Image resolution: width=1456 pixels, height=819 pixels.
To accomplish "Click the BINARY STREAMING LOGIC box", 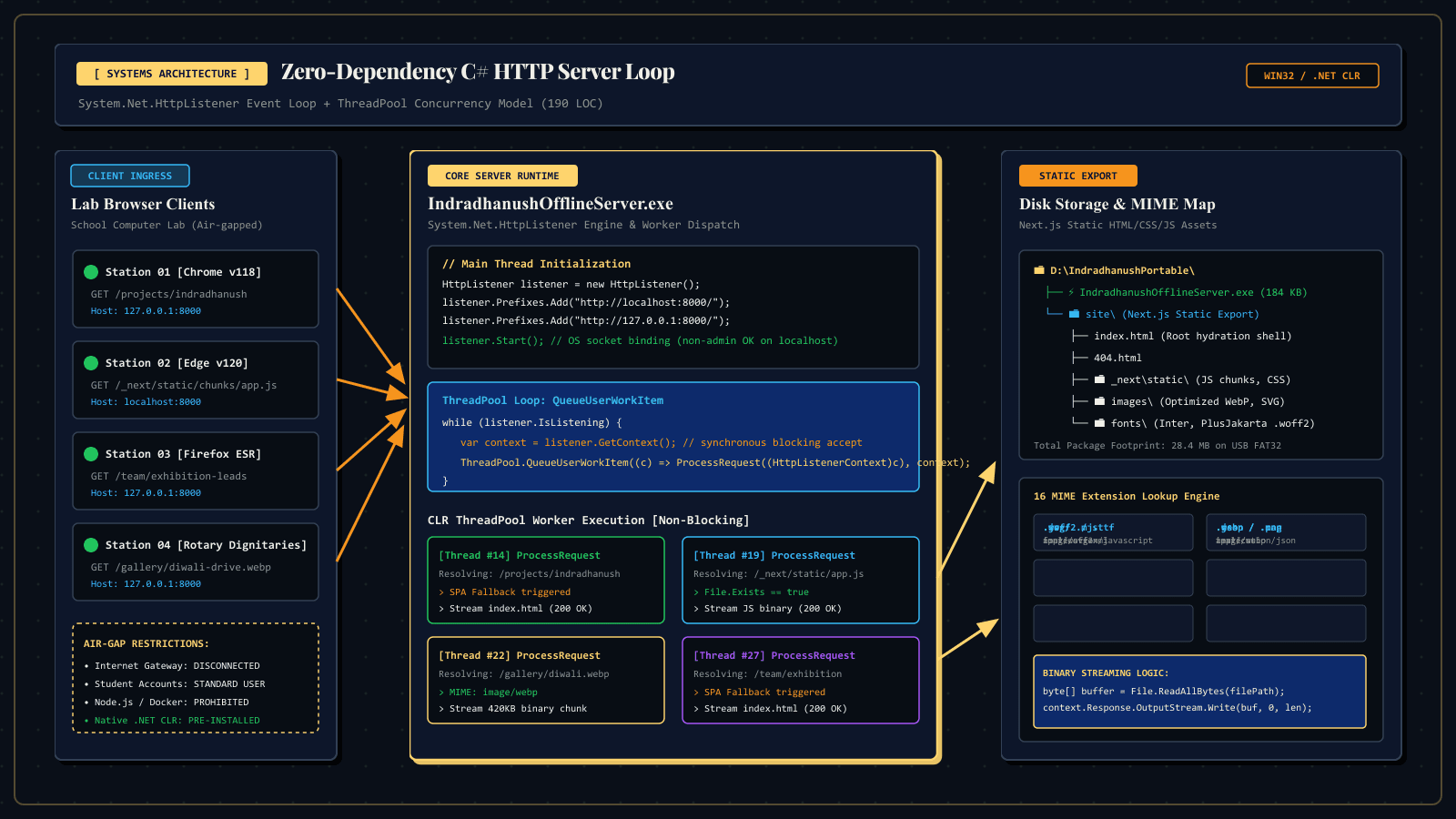I will tap(1199, 692).
